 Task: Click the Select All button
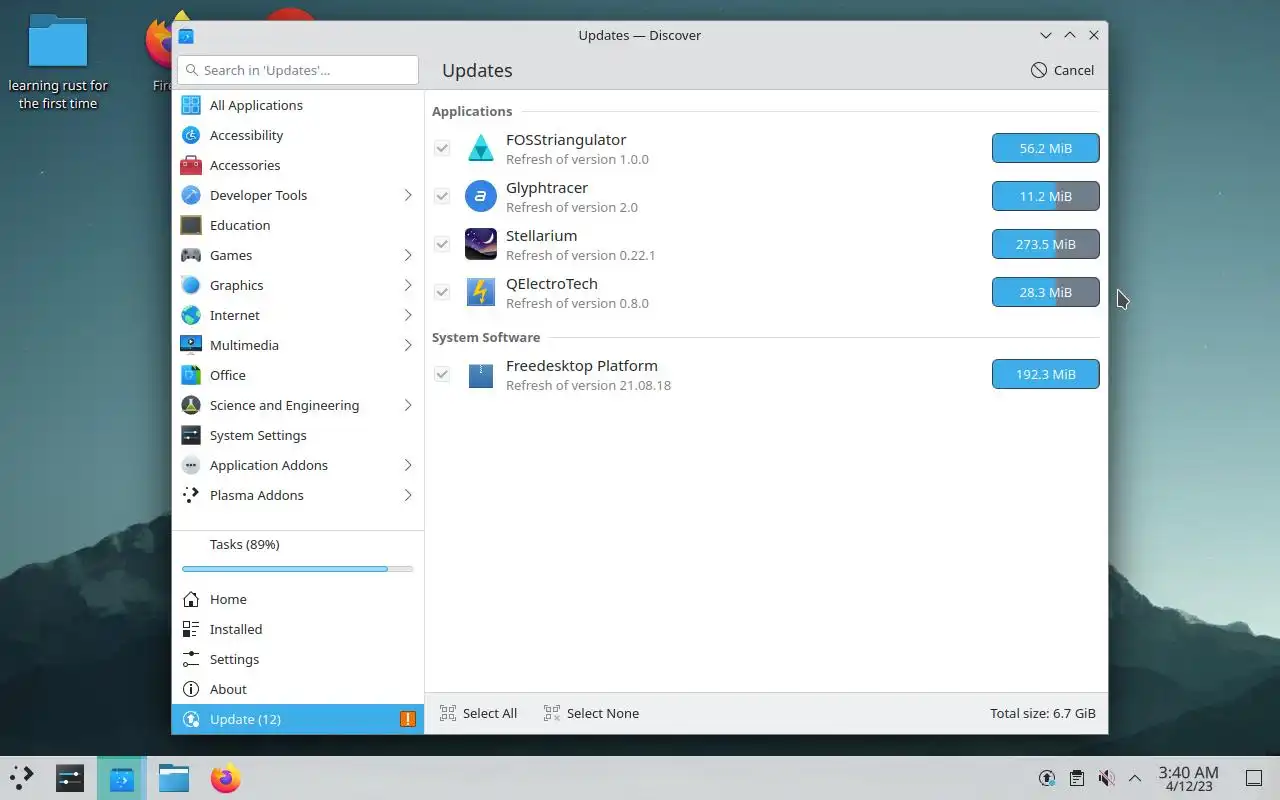click(x=478, y=713)
